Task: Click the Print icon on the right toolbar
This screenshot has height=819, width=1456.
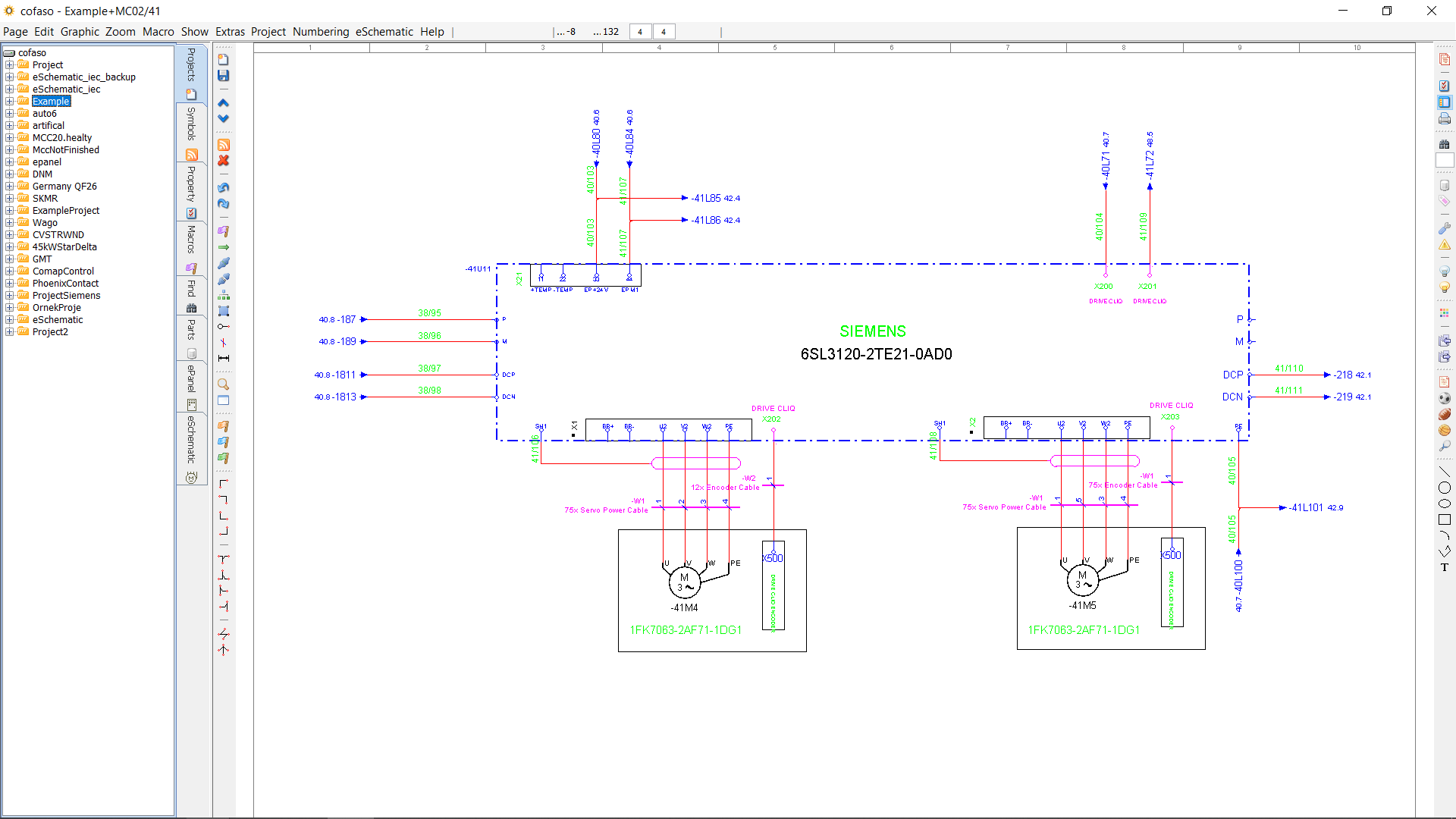Action: (x=1443, y=118)
